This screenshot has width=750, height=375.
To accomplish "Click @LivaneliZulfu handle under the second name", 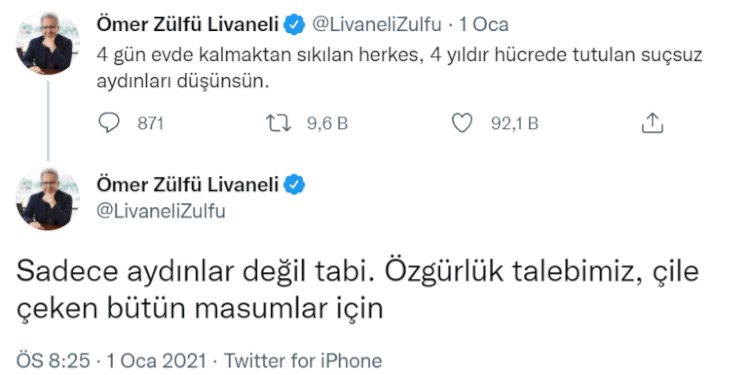I will (x=161, y=211).
